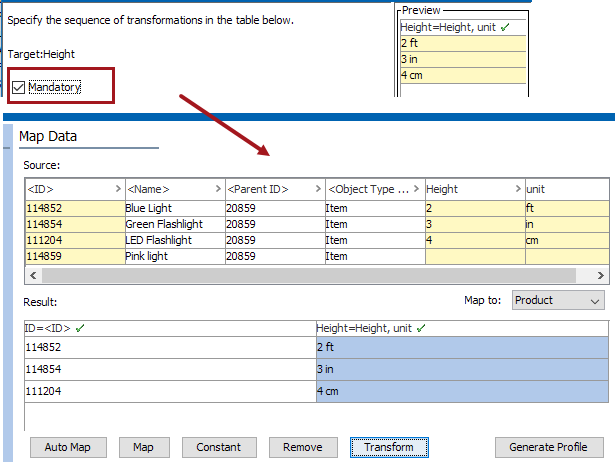Select the <Name> column header text
The width and height of the screenshot is (615, 462).
click(x=149, y=189)
